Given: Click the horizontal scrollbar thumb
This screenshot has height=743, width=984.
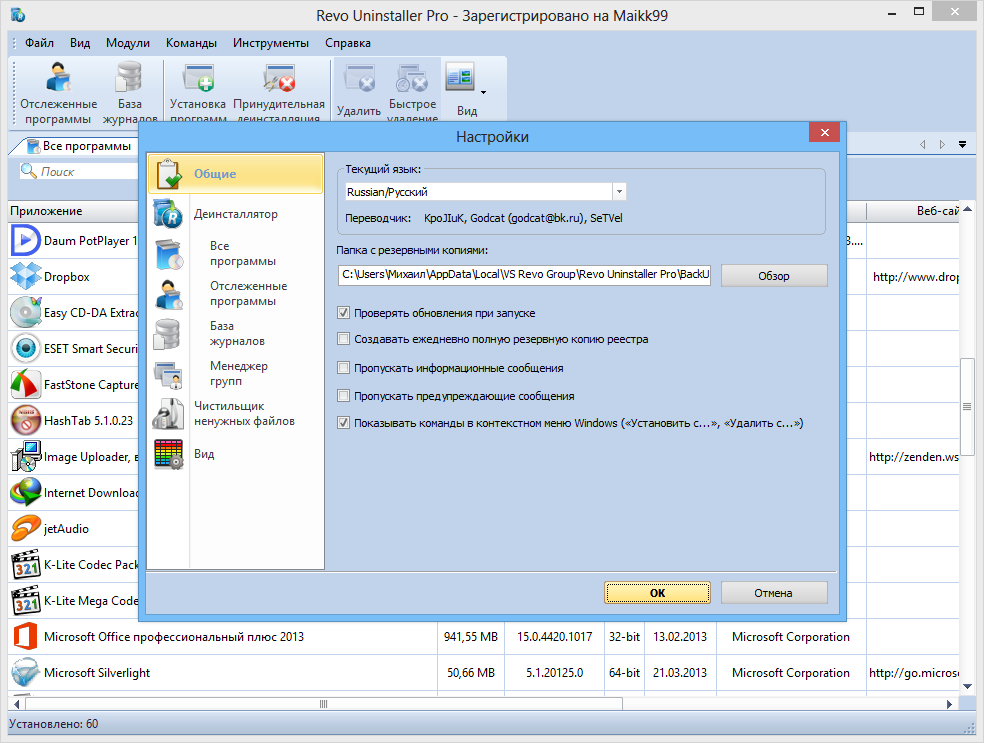Looking at the screenshot, I should (x=323, y=704).
